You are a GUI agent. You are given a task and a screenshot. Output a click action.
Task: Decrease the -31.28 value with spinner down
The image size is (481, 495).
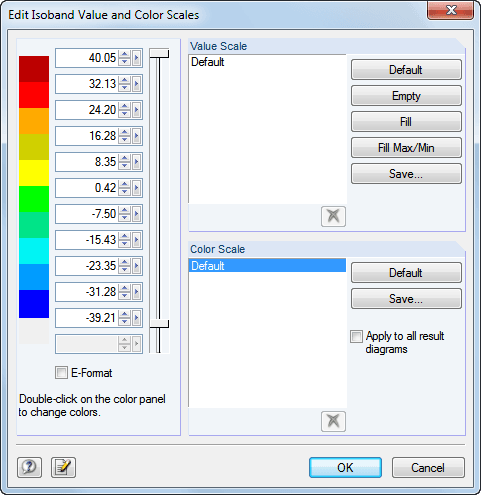tap(125, 296)
